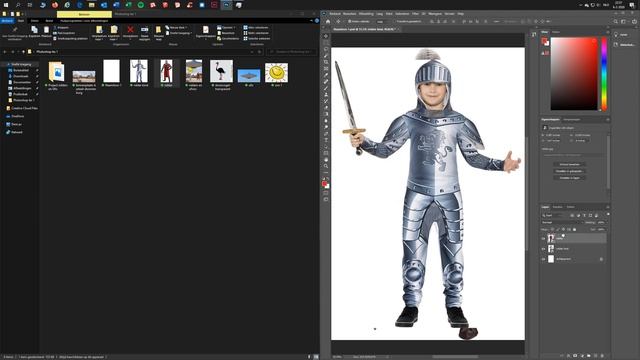Open the layer filter type dropdown

pyautogui.click(x=553, y=215)
